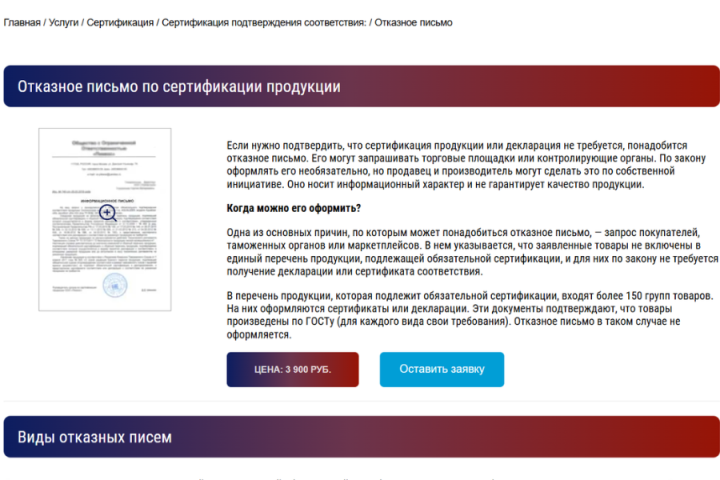
Task: Click paragraph starting 'Если нужно подтвердить'
Action: tap(467, 165)
